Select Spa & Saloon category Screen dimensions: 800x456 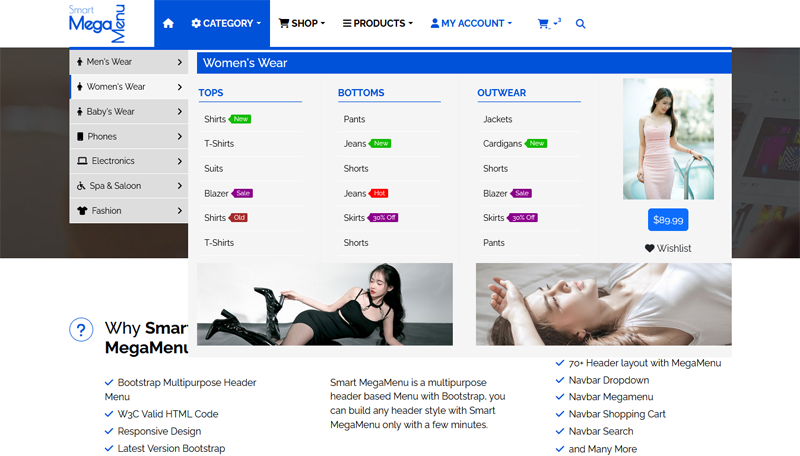coord(129,186)
